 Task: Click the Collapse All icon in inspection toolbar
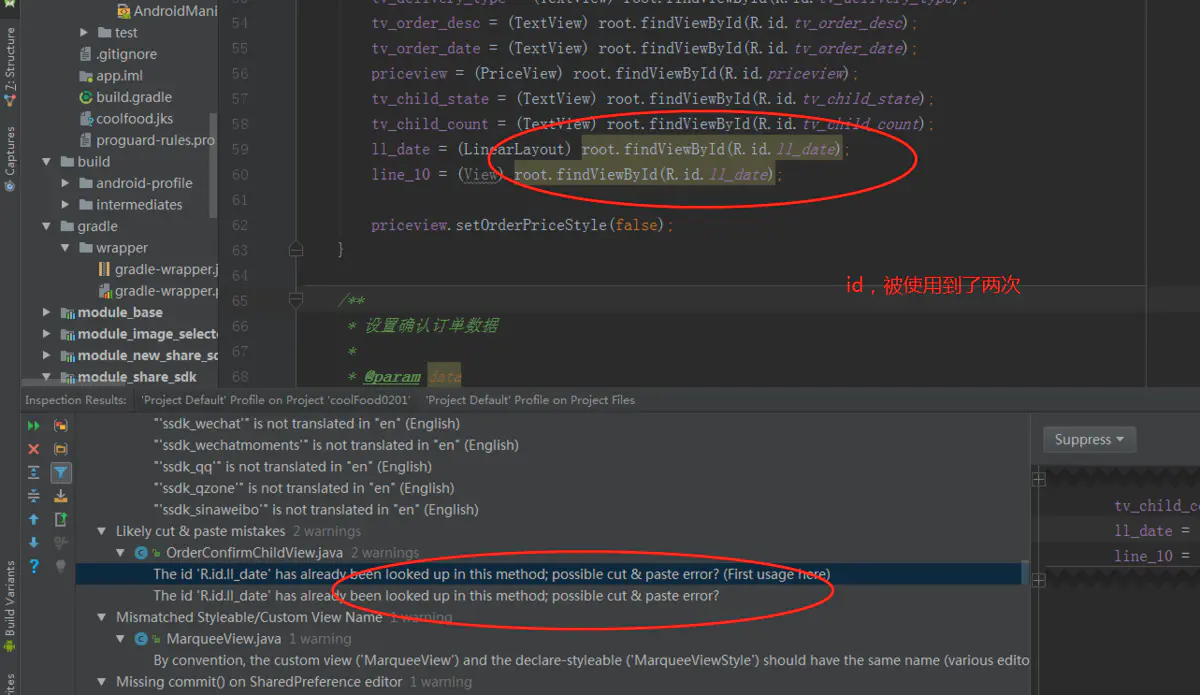pos(34,496)
